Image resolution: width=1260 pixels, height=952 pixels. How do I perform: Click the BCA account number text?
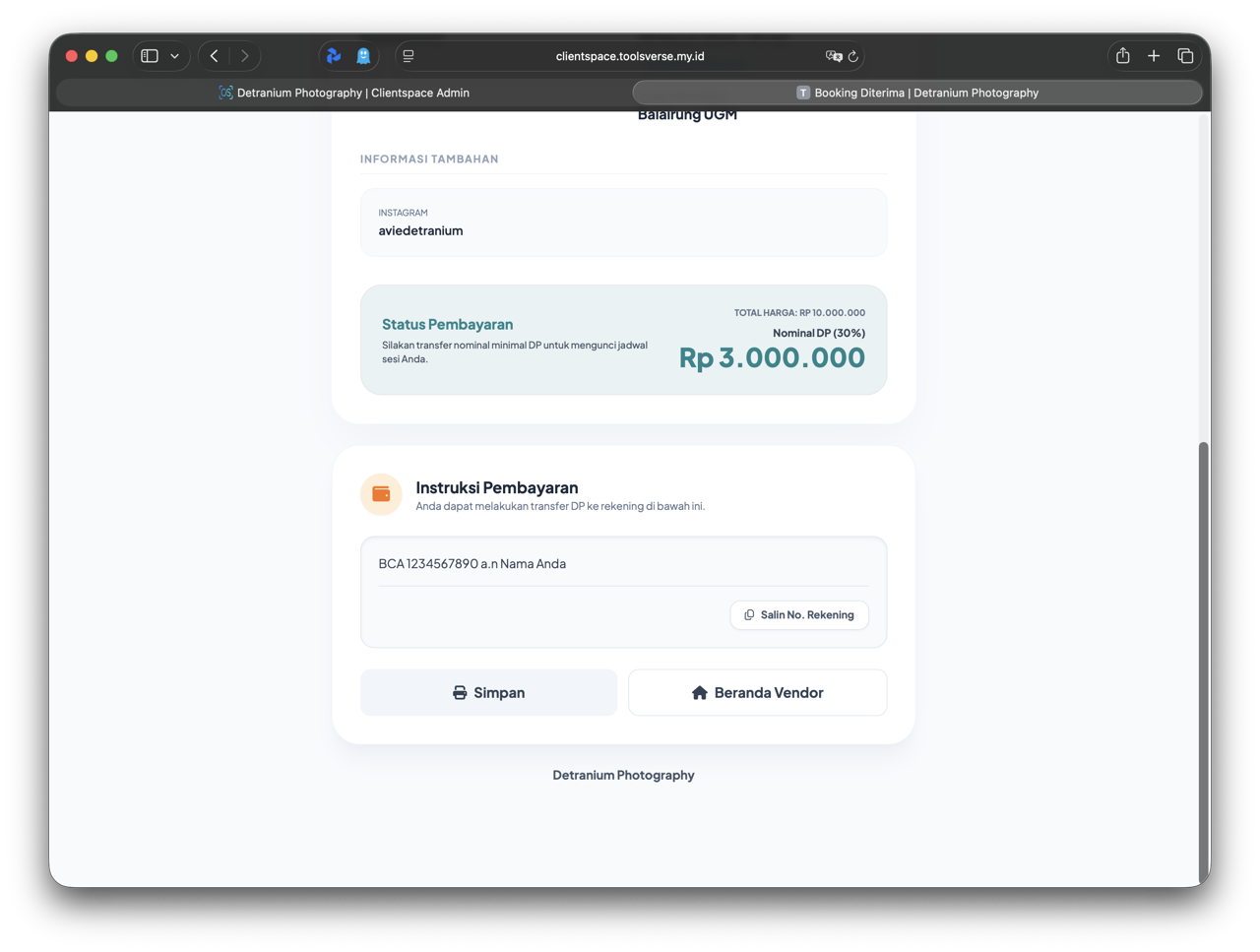pos(472,564)
